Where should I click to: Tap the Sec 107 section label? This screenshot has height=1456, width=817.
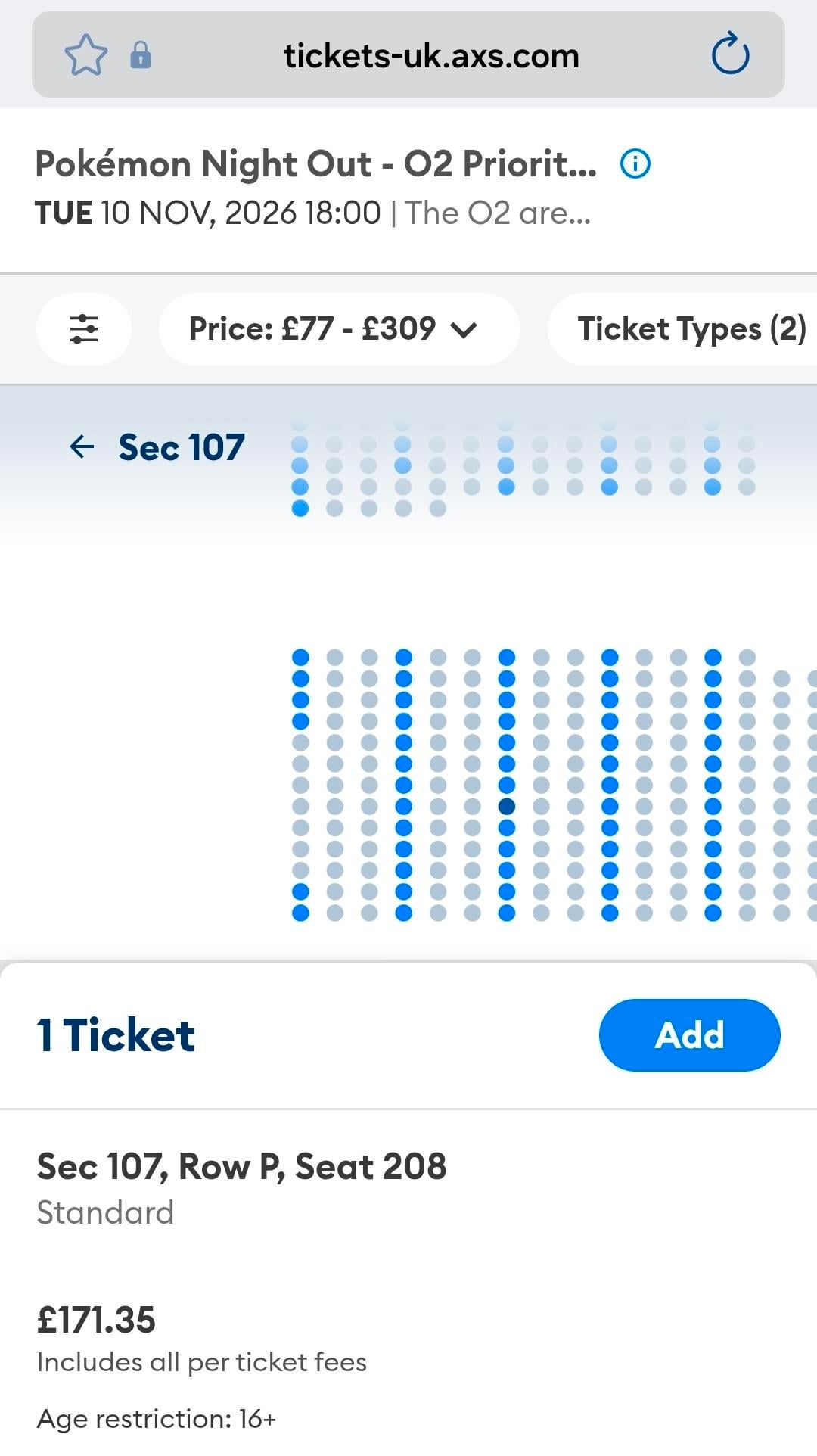tap(182, 447)
